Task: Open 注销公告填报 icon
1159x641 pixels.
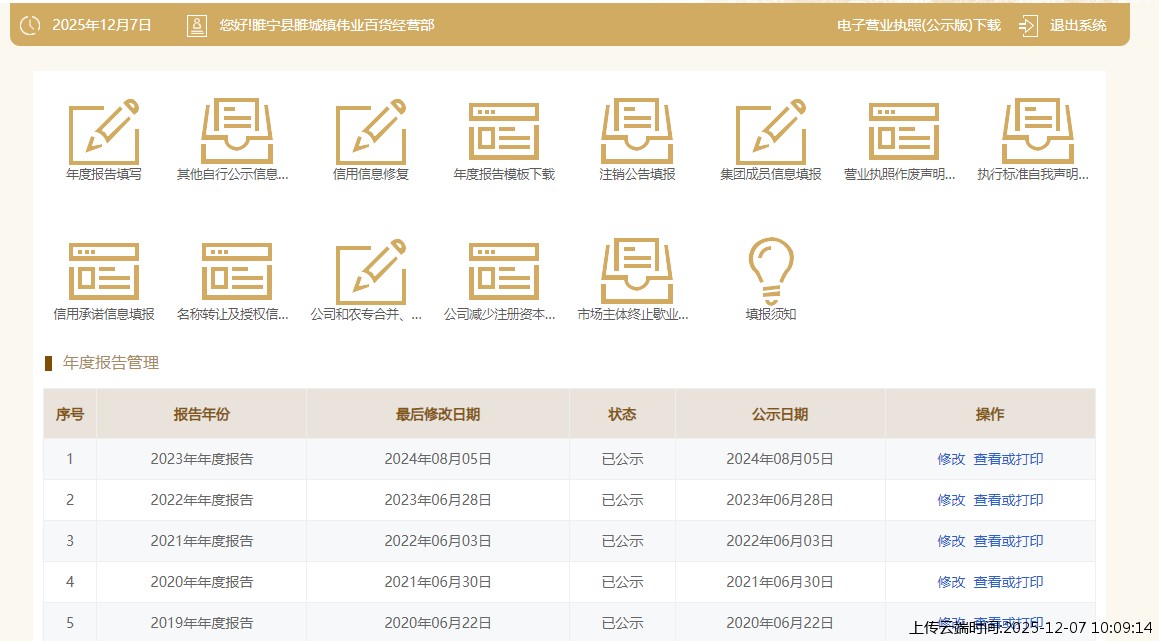Action: pos(637,133)
